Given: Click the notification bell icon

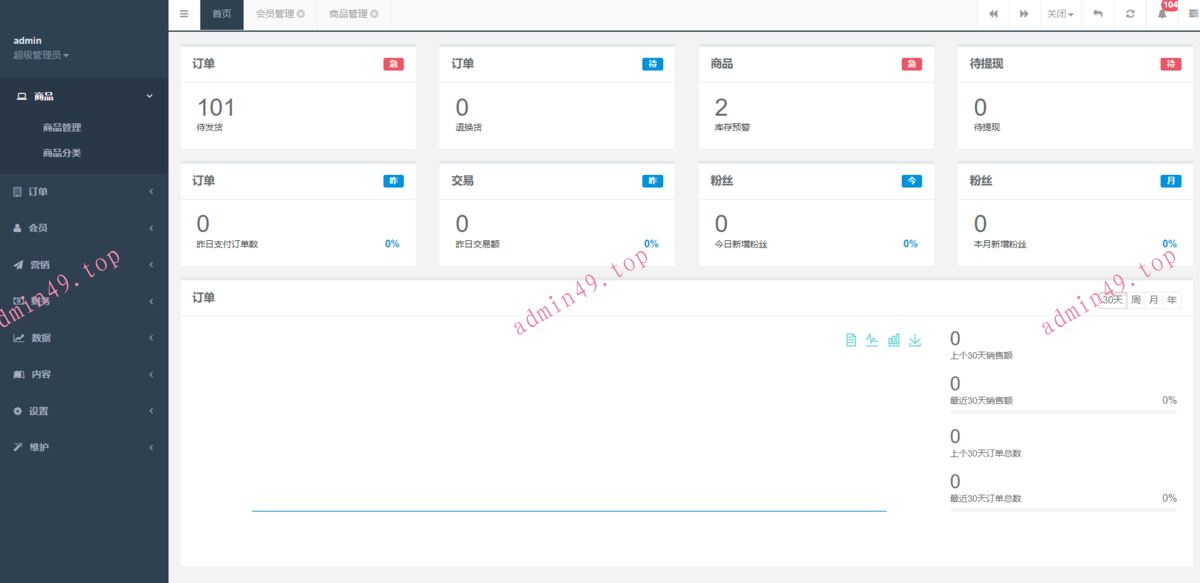Looking at the screenshot, I should (1162, 14).
